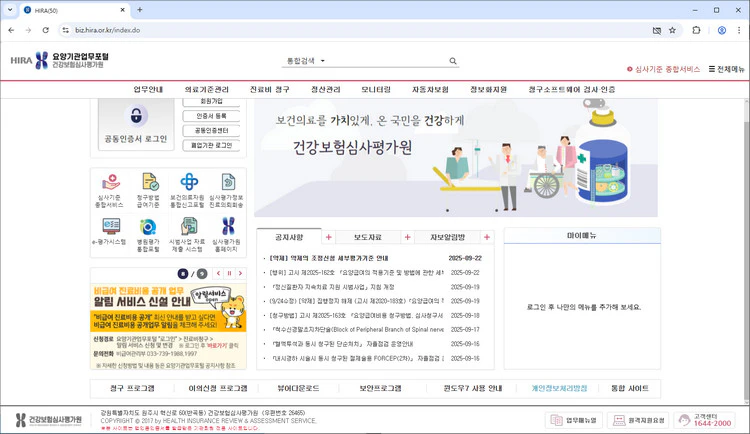The image size is (750, 434).
Task: Open the Chrome three-dot menu
Action: click(x=739, y=30)
